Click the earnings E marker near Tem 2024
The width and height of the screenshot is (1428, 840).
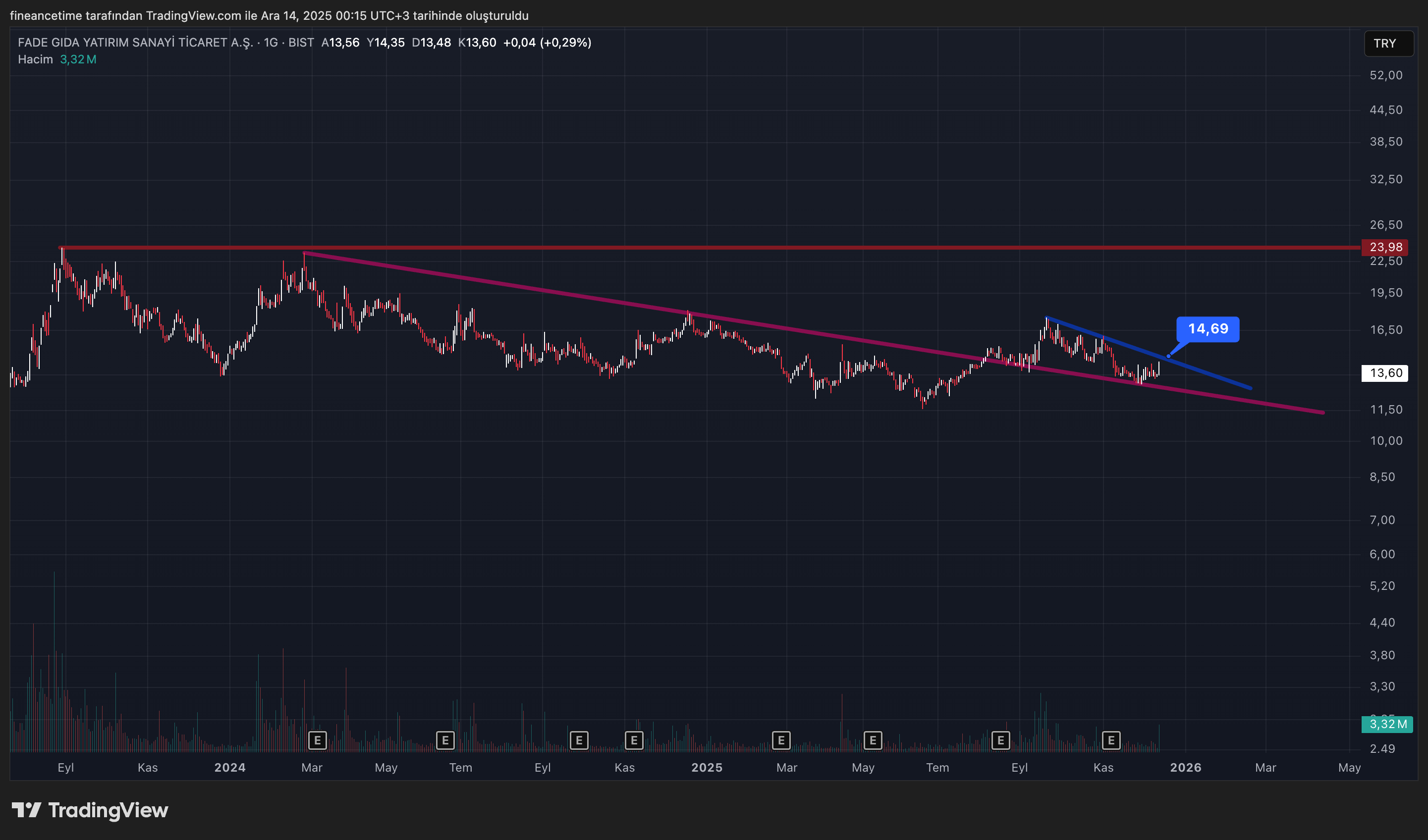coord(445,740)
